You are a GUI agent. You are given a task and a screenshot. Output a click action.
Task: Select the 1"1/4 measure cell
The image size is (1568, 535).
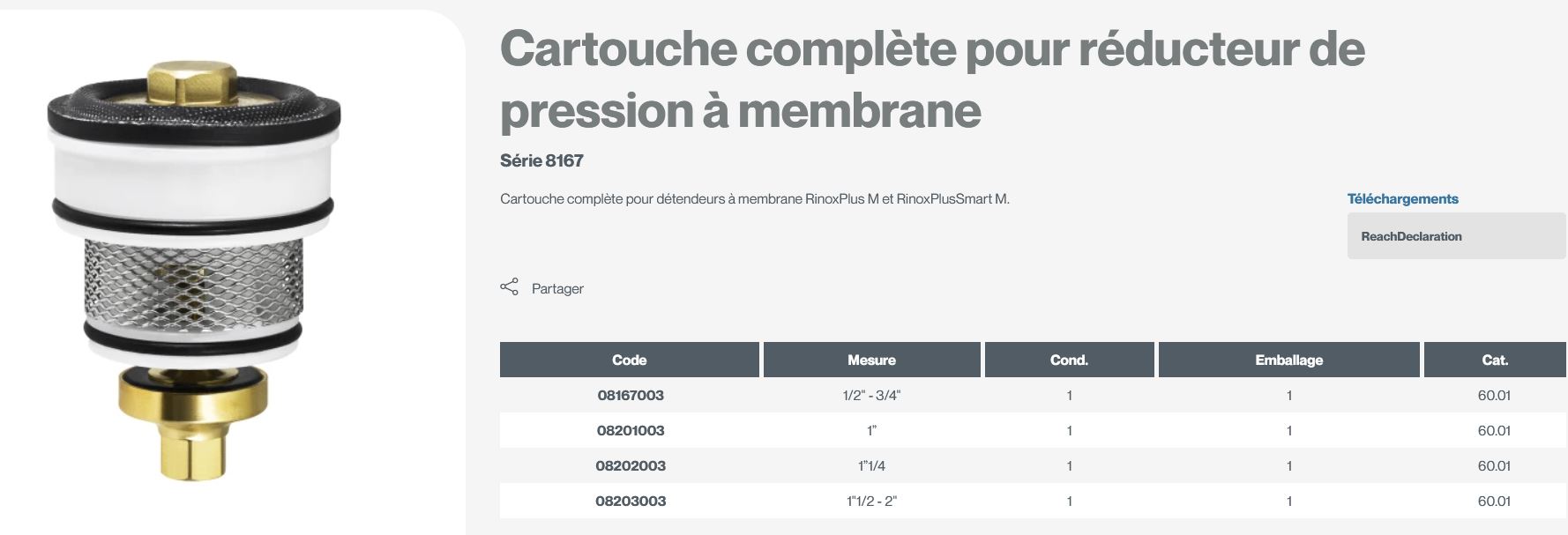point(871,466)
